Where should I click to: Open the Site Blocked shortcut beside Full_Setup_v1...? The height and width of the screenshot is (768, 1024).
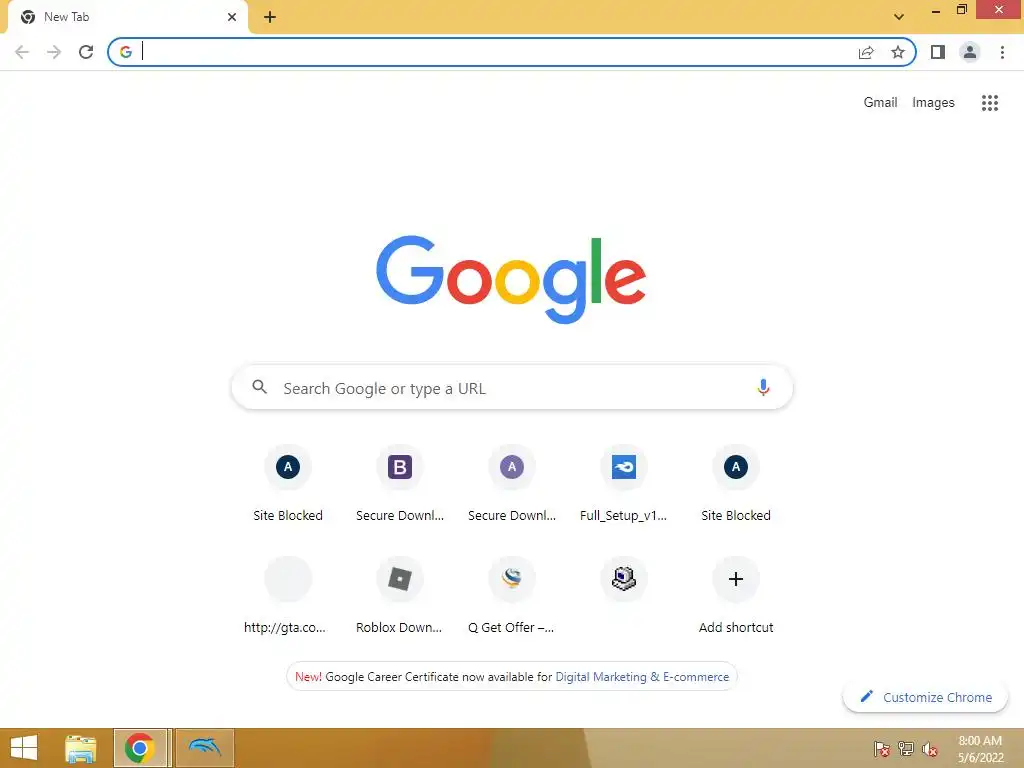(x=736, y=484)
